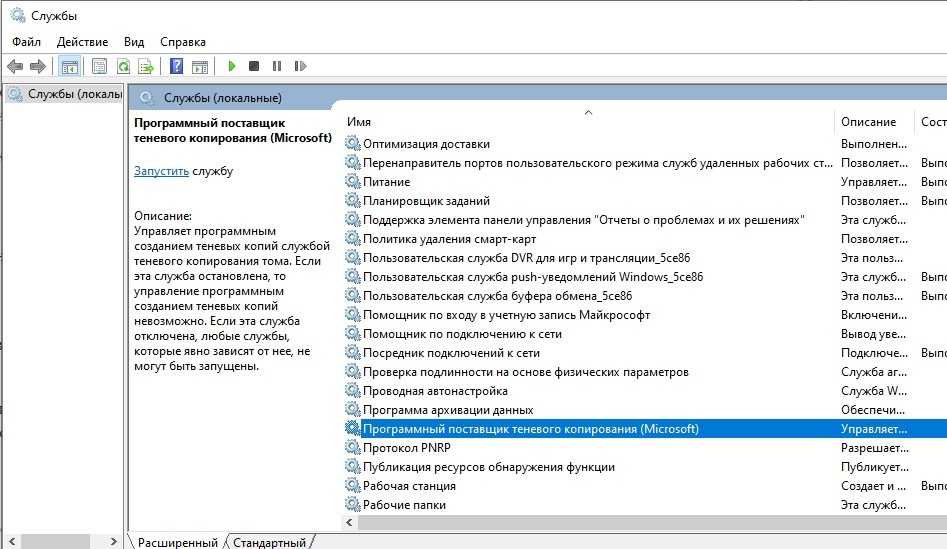Screen dimensions: 947x549
Task: Open the Файл menu
Action: (x=27, y=42)
